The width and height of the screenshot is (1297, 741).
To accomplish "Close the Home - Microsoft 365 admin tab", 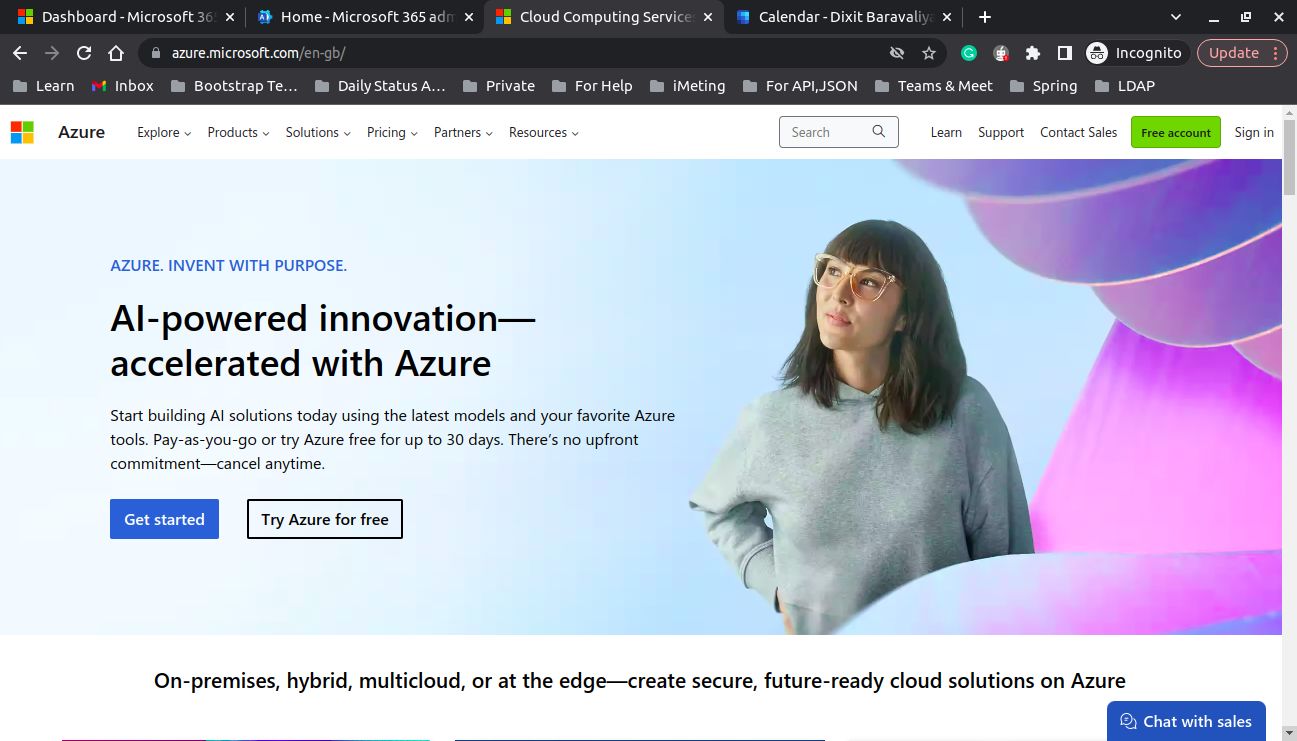I will coord(469,17).
